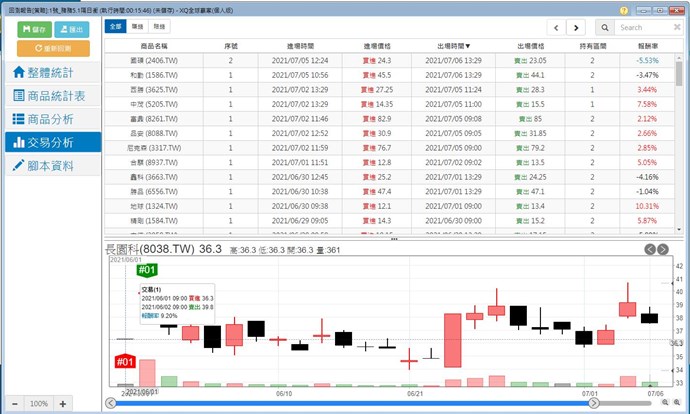Go to previous results page arrow
Image resolution: width=690 pixels, height=414 pixels.
(x=556, y=28)
